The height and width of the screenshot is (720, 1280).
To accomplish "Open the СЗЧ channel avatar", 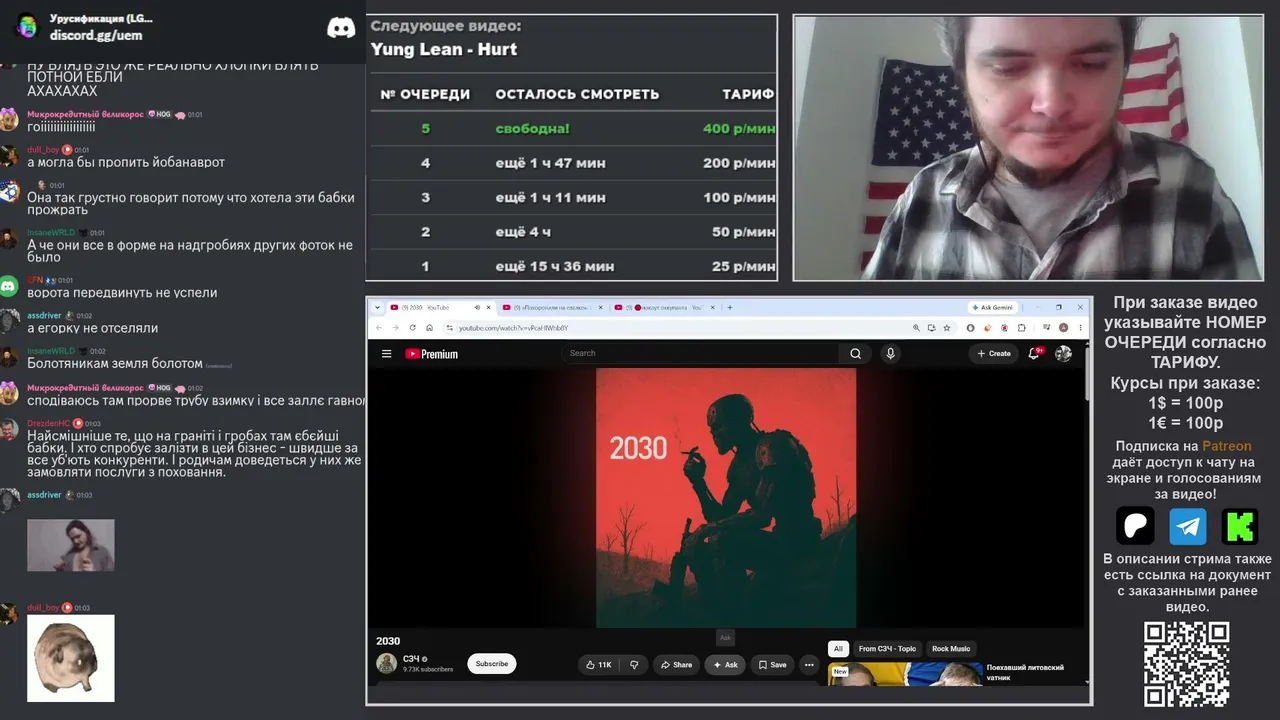I will click(x=386, y=663).
